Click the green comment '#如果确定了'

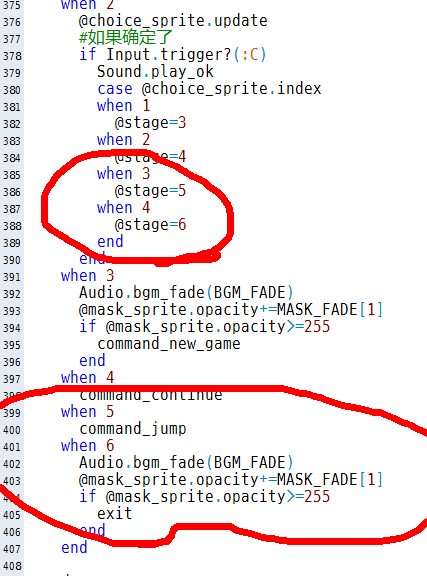point(125,37)
